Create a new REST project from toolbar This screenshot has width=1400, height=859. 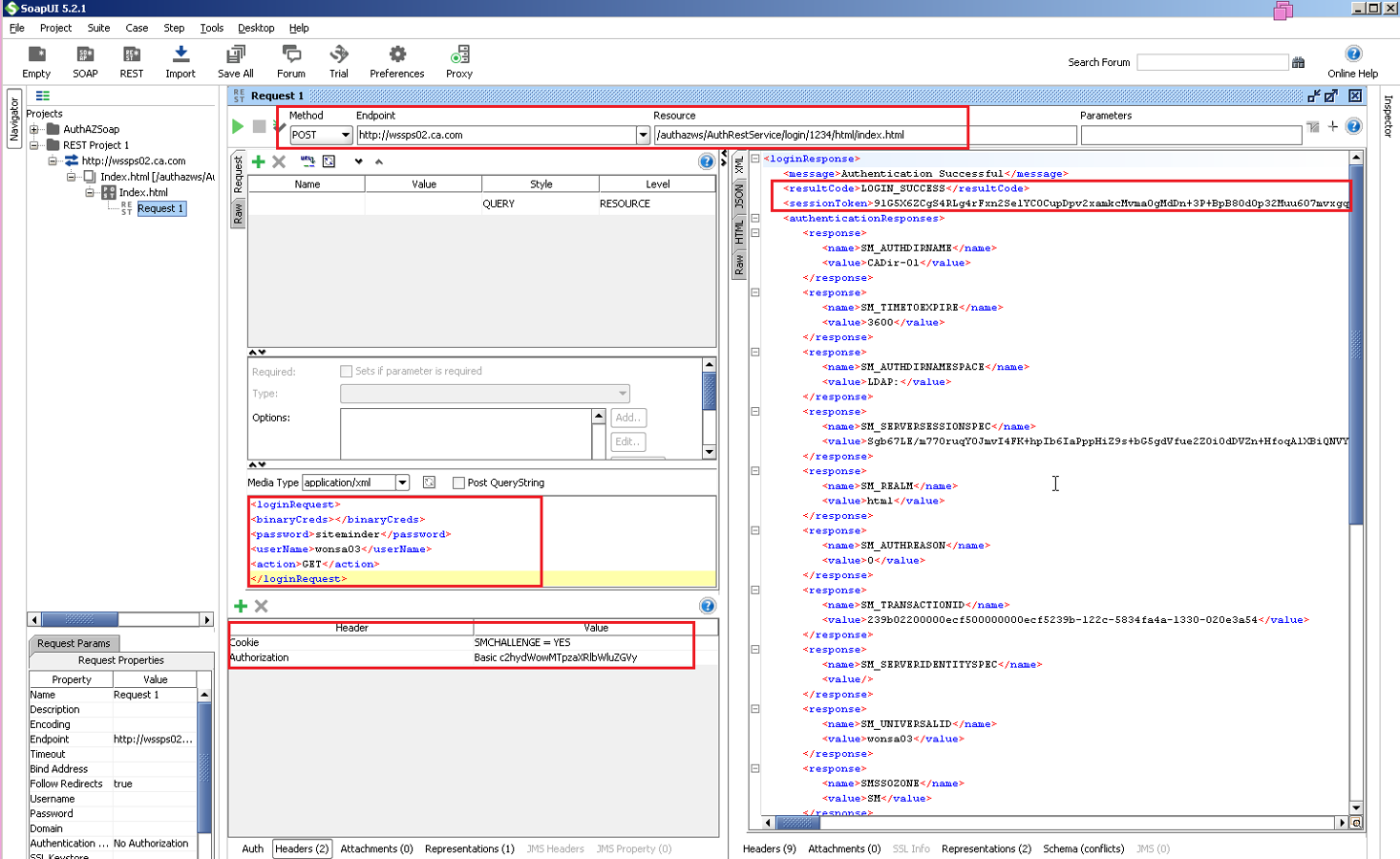[x=132, y=61]
